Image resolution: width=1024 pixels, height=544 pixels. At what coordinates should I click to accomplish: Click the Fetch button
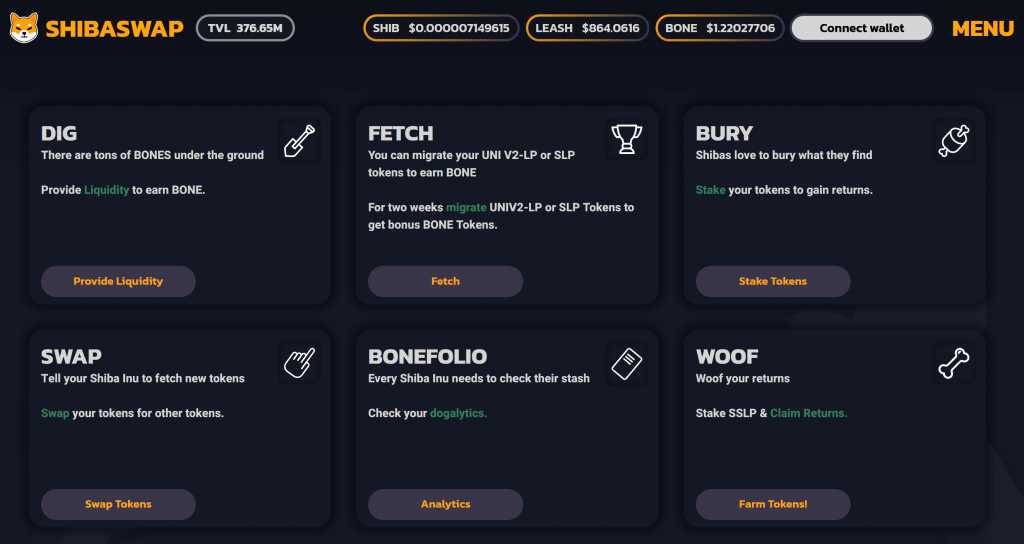click(x=445, y=281)
